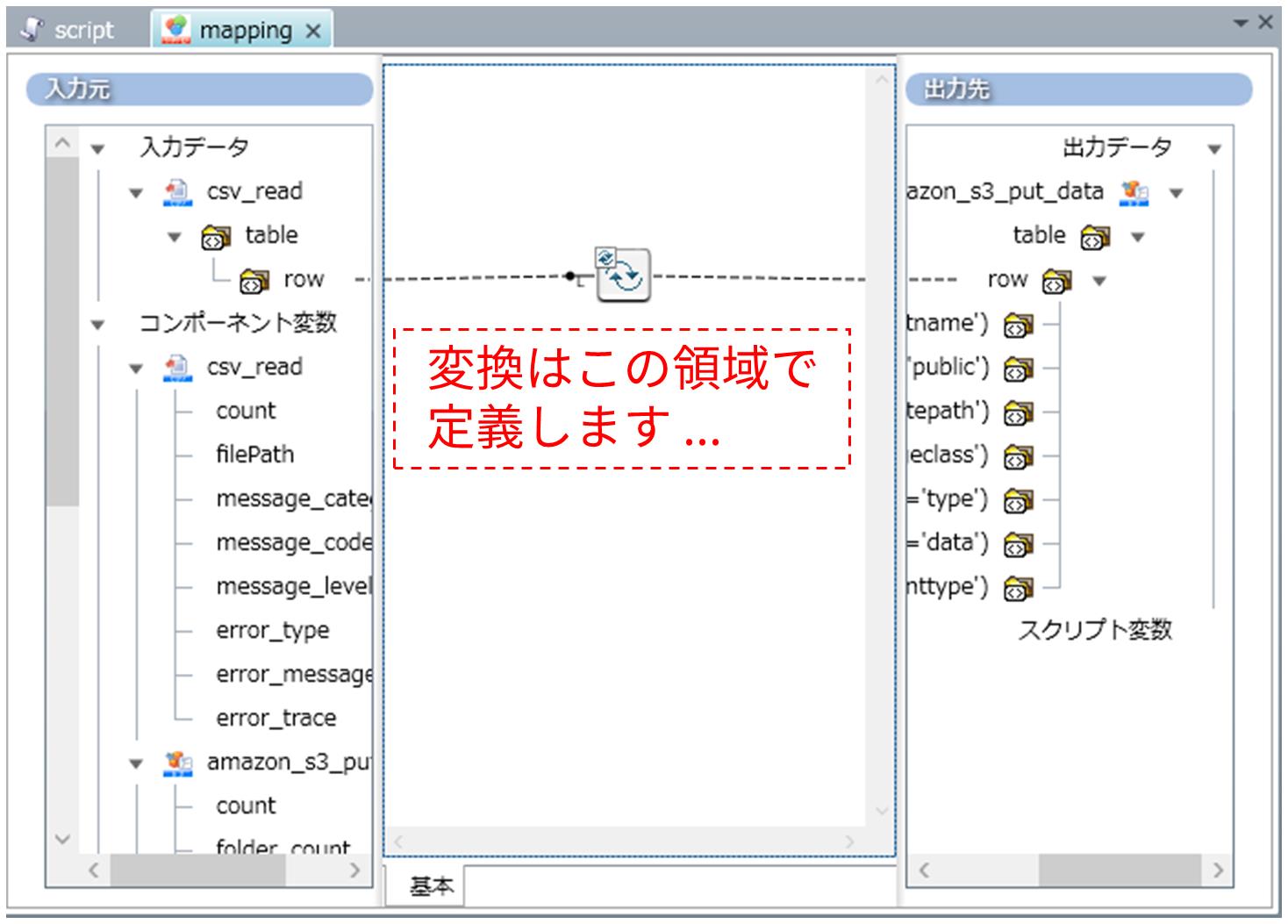
Task: Collapse the output row node arrow
Action: [1099, 281]
